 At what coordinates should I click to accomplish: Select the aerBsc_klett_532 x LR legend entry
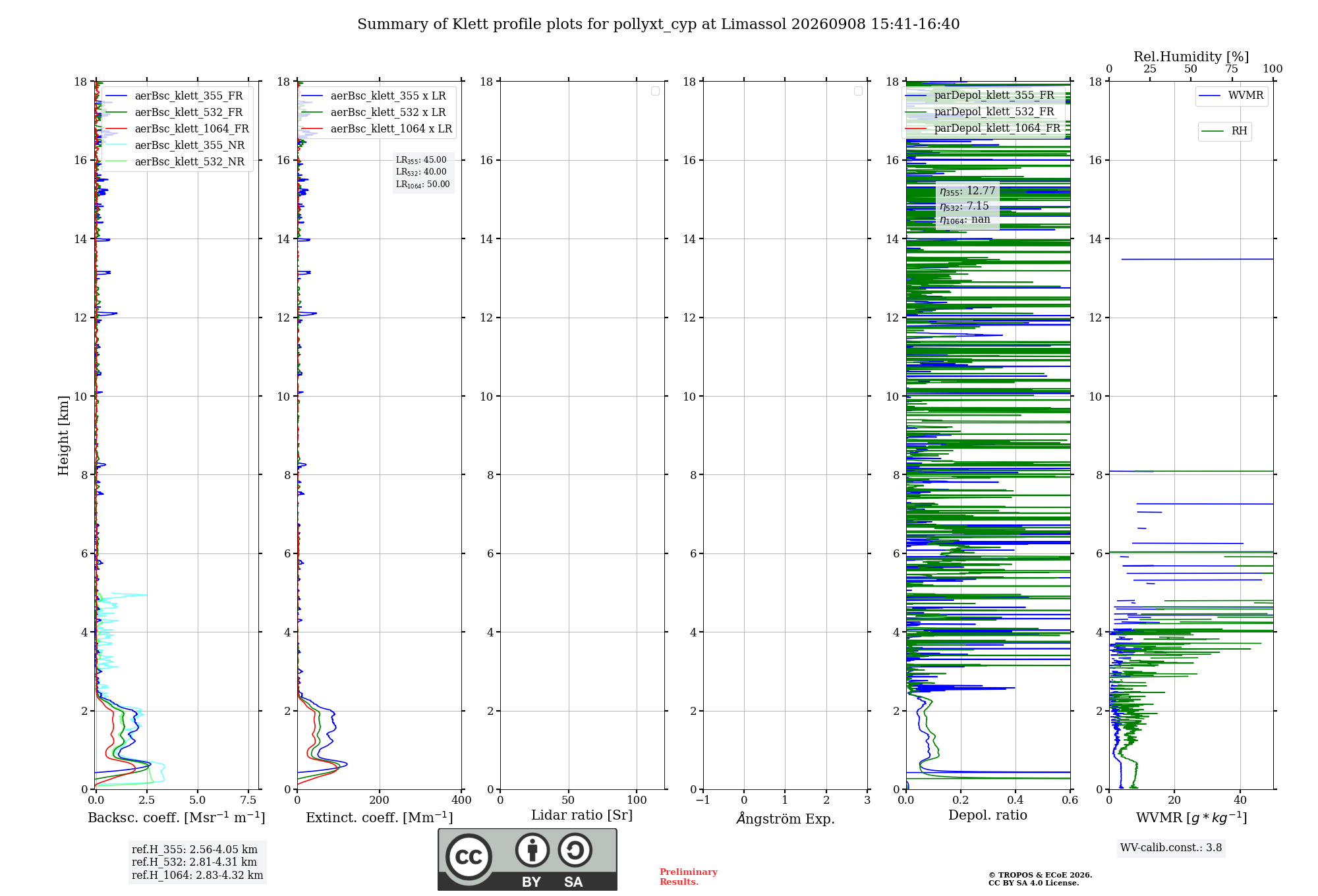pyautogui.click(x=374, y=113)
